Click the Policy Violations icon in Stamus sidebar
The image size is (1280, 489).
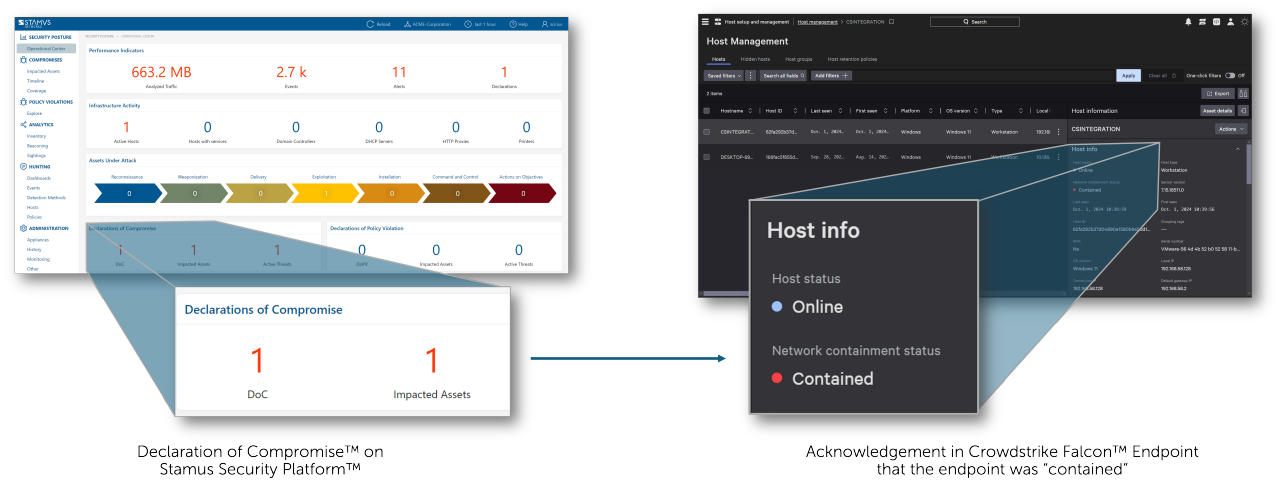coord(23,102)
